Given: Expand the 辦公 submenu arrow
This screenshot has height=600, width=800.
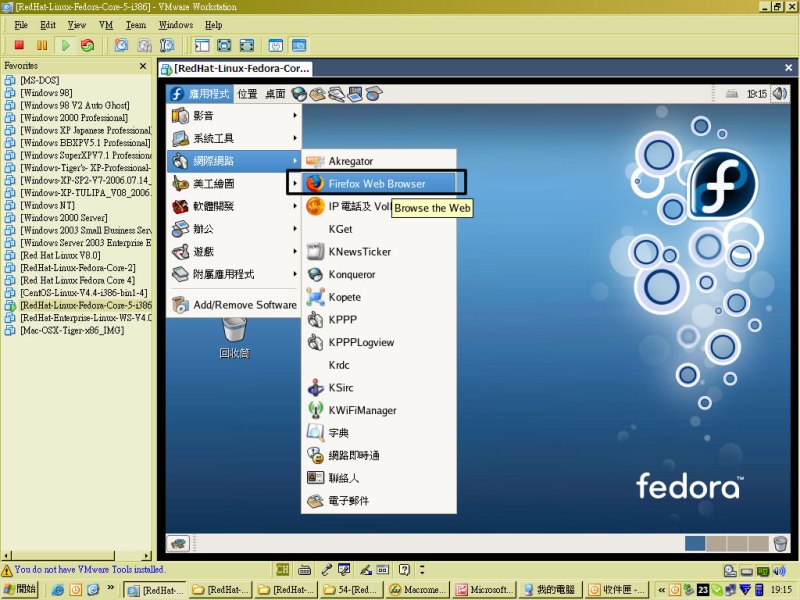Looking at the screenshot, I should tap(295, 229).
